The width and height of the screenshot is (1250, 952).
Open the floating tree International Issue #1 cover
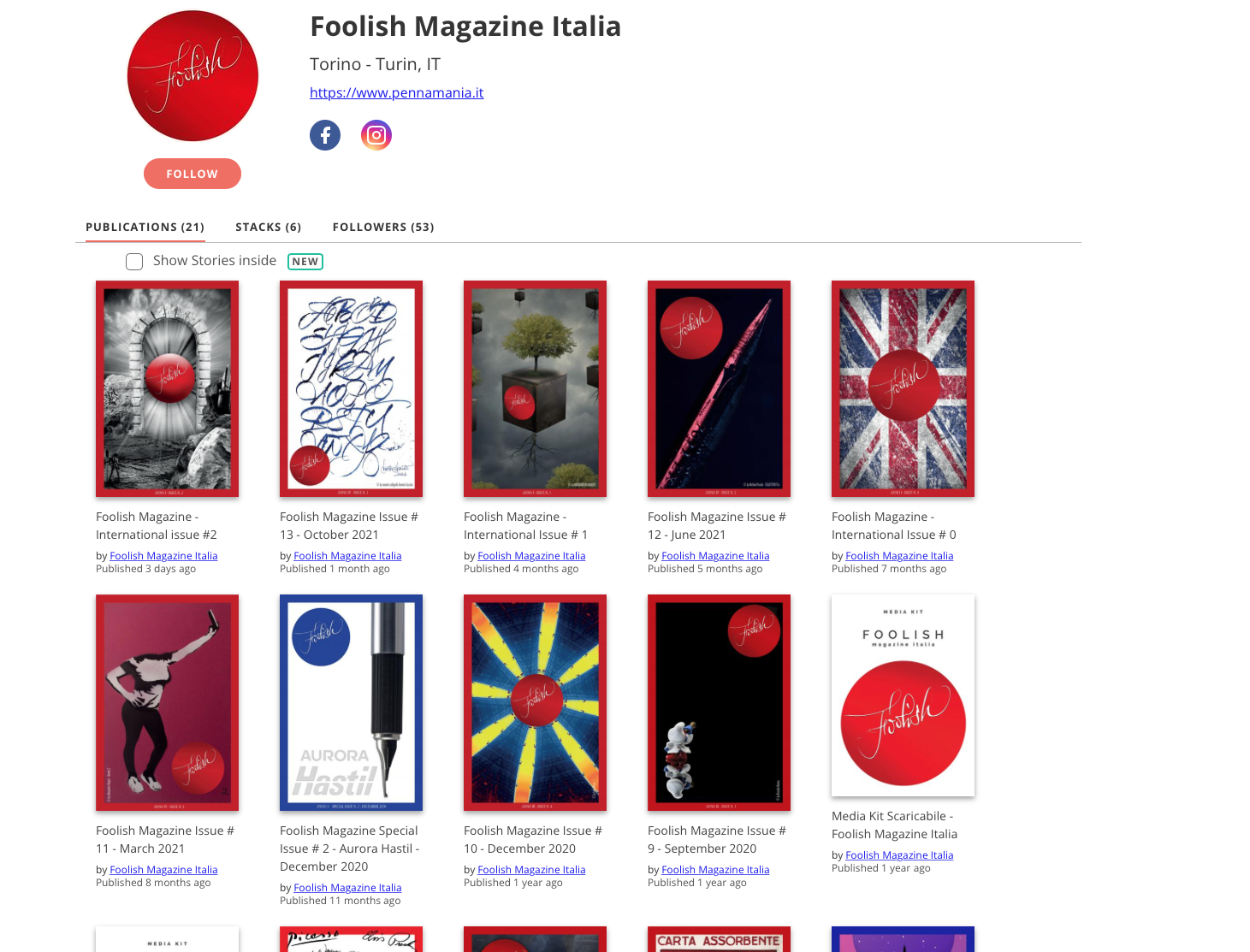[536, 388]
